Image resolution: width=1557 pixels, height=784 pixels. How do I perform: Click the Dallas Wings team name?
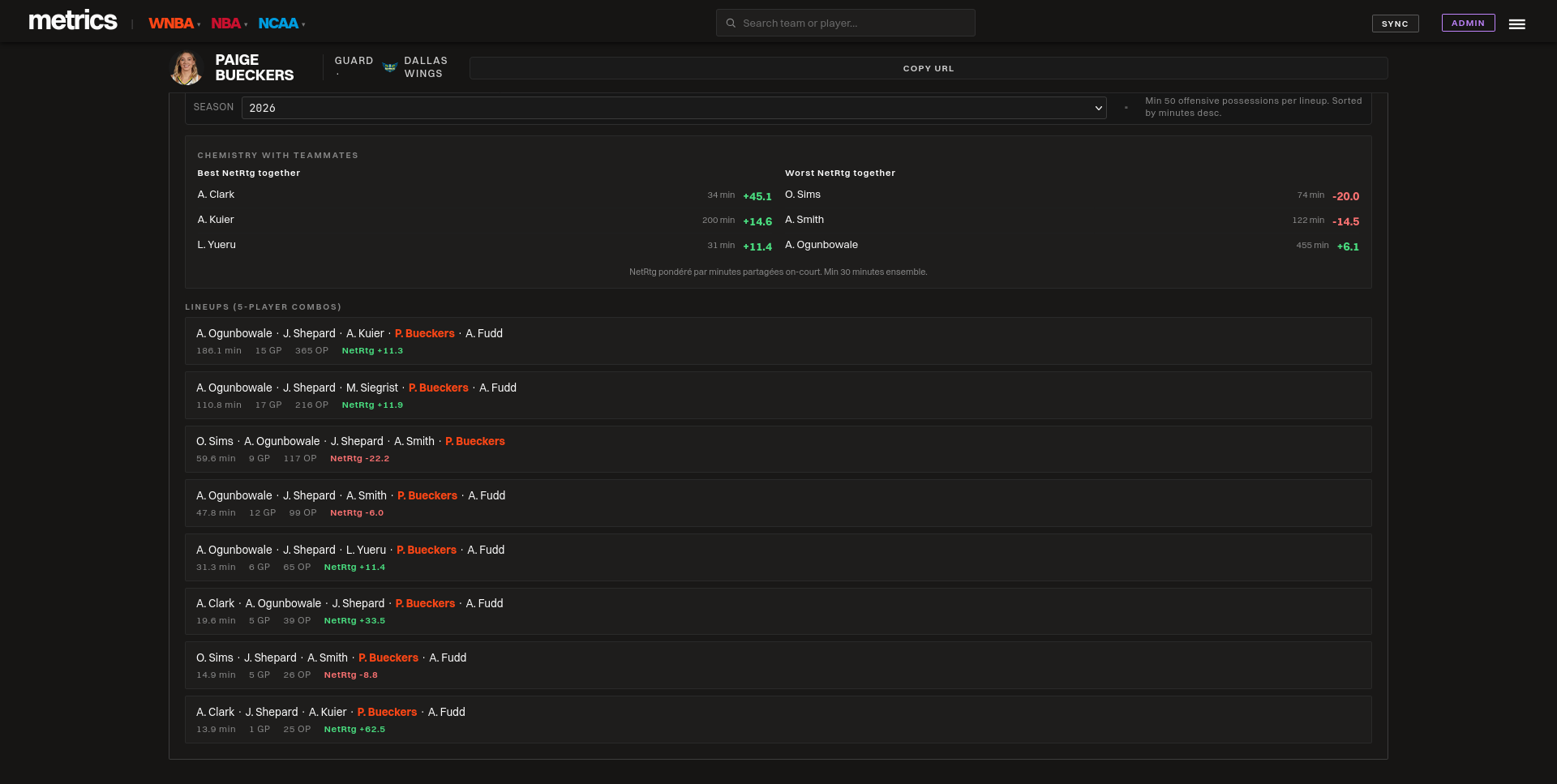pyautogui.click(x=426, y=67)
